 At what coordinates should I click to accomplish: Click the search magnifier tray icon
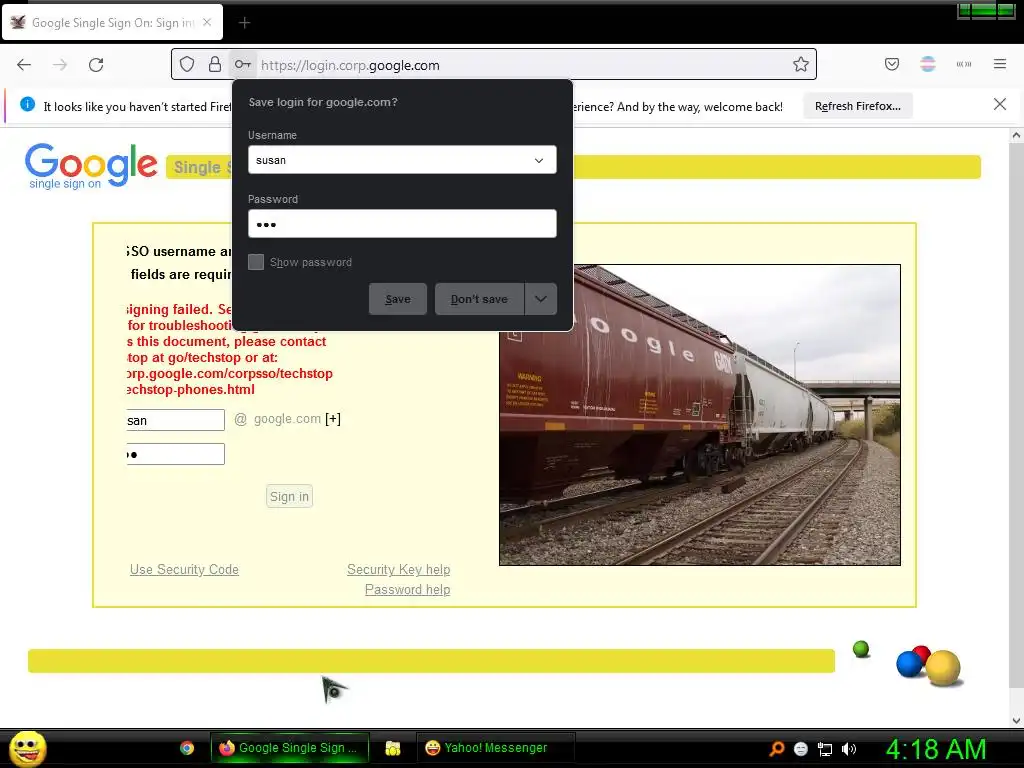(776, 748)
